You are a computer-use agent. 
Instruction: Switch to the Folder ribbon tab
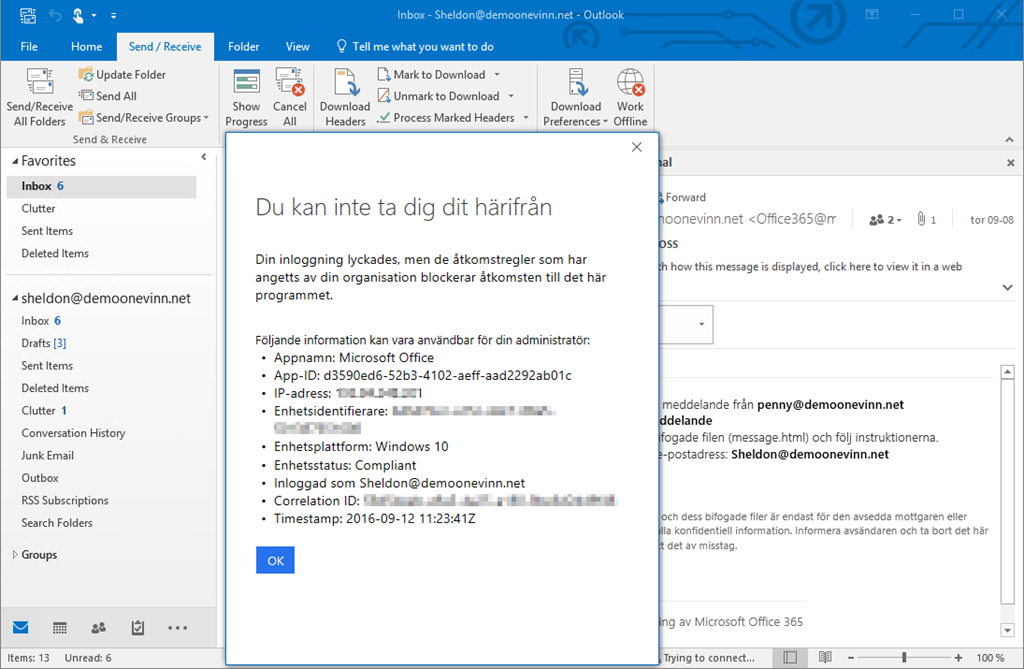pyautogui.click(x=243, y=46)
